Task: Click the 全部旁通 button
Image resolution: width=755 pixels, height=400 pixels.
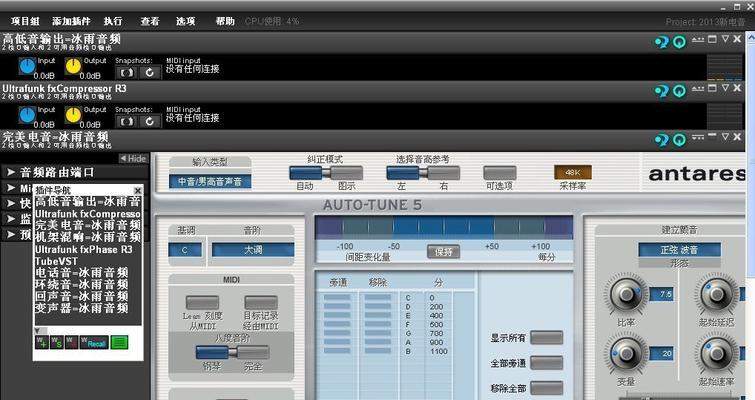Action: pyautogui.click(x=547, y=362)
